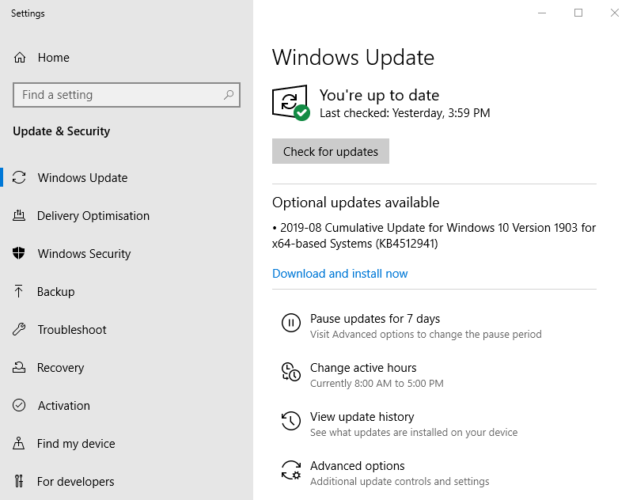Screen dimensions: 633x500
Task: Select Pause updates for 7 days
Action: (x=375, y=318)
